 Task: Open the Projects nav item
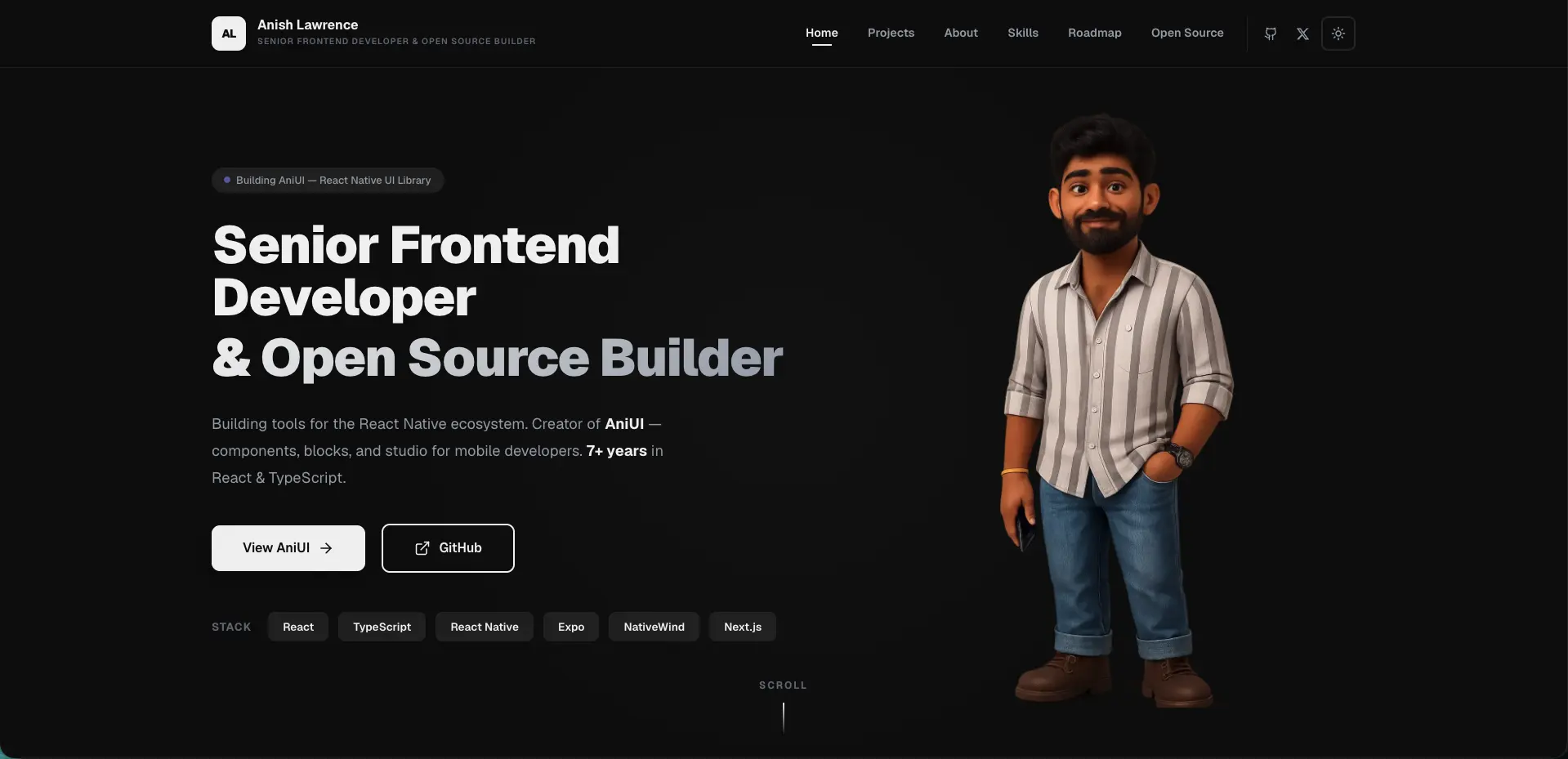[891, 33]
